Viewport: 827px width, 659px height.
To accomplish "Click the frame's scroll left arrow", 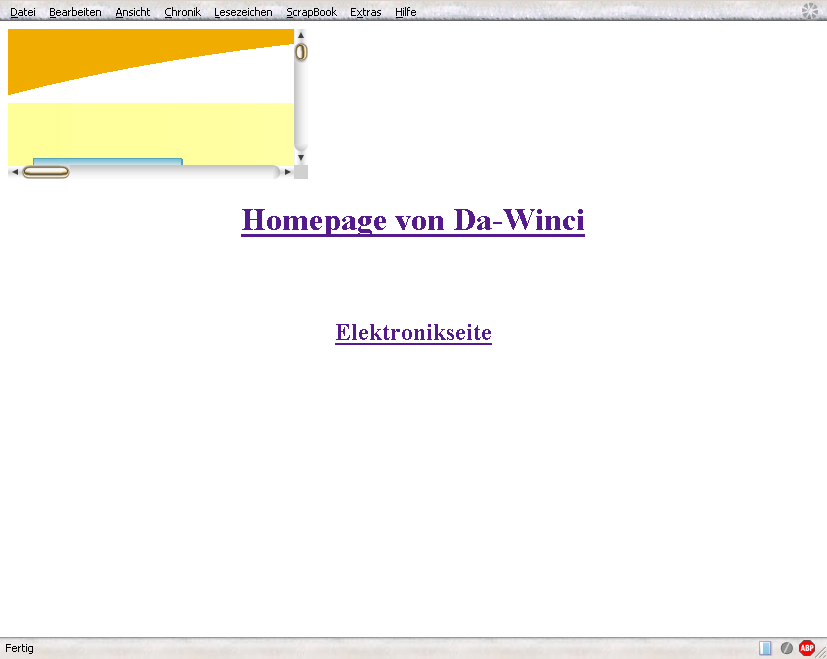I will pos(15,172).
